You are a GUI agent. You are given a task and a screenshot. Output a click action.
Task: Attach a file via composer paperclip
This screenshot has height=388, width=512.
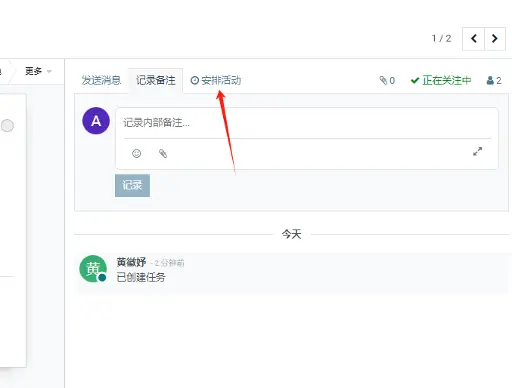[x=163, y=153]
